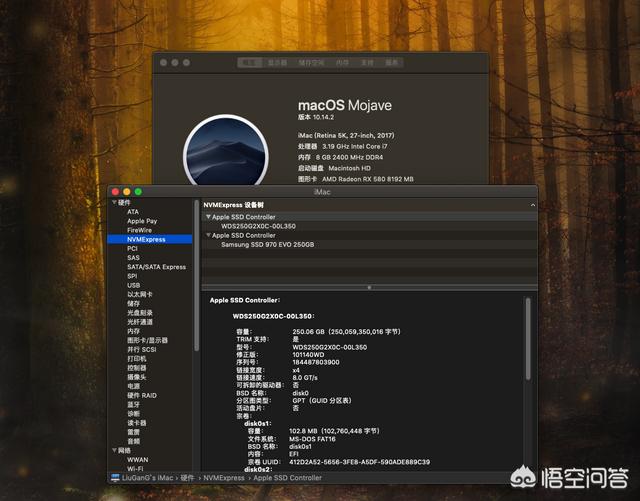Click the iMac computer icon in path bar
The width and height of the screenshot is (640, 501).
pyautogui.click(x=114, y=478)
